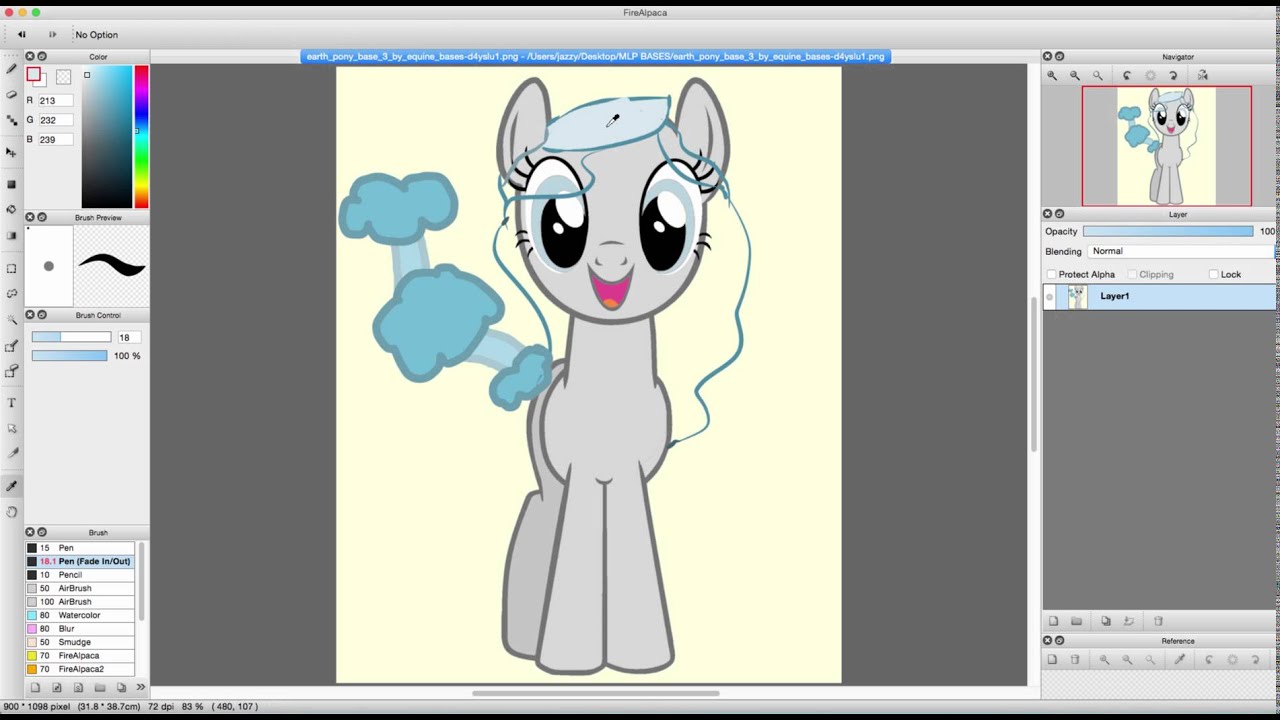This screenshot has width=1280, height=720.
Task: Click canvas horizontal scrollbar
Action: click(595, 693)
